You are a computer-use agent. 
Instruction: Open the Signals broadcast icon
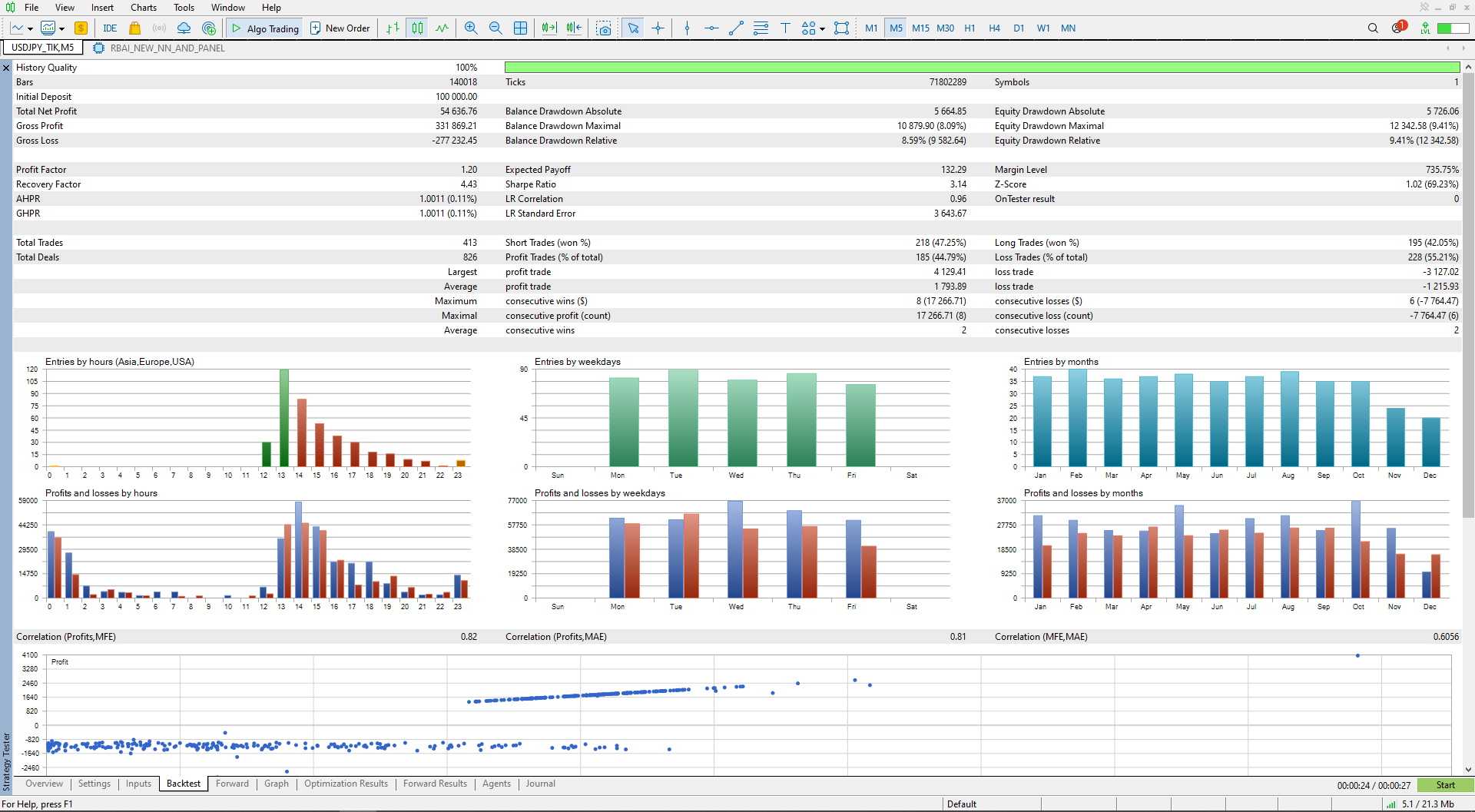pos(159,28)
